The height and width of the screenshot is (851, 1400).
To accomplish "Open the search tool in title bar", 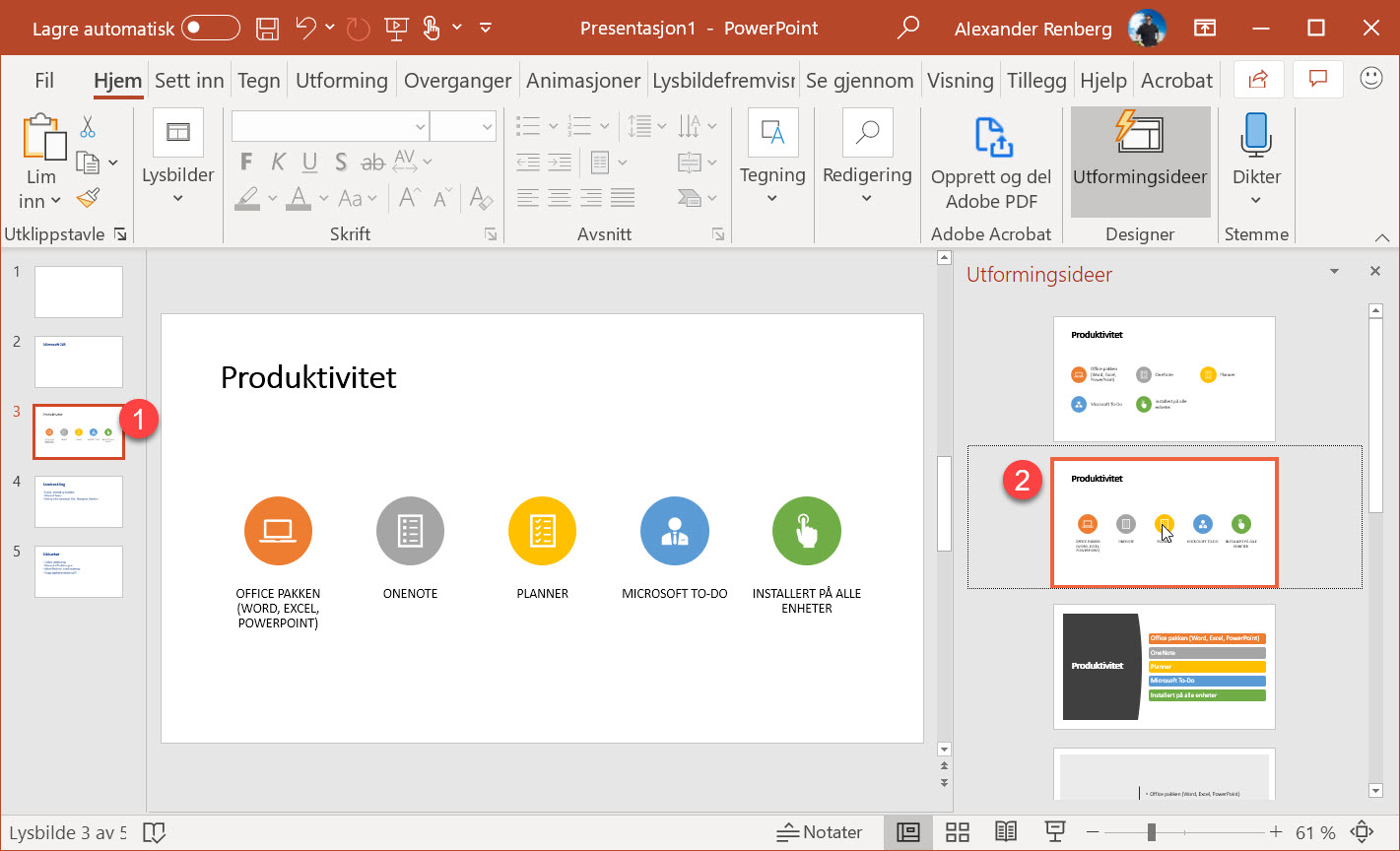I will pos(906,28).
